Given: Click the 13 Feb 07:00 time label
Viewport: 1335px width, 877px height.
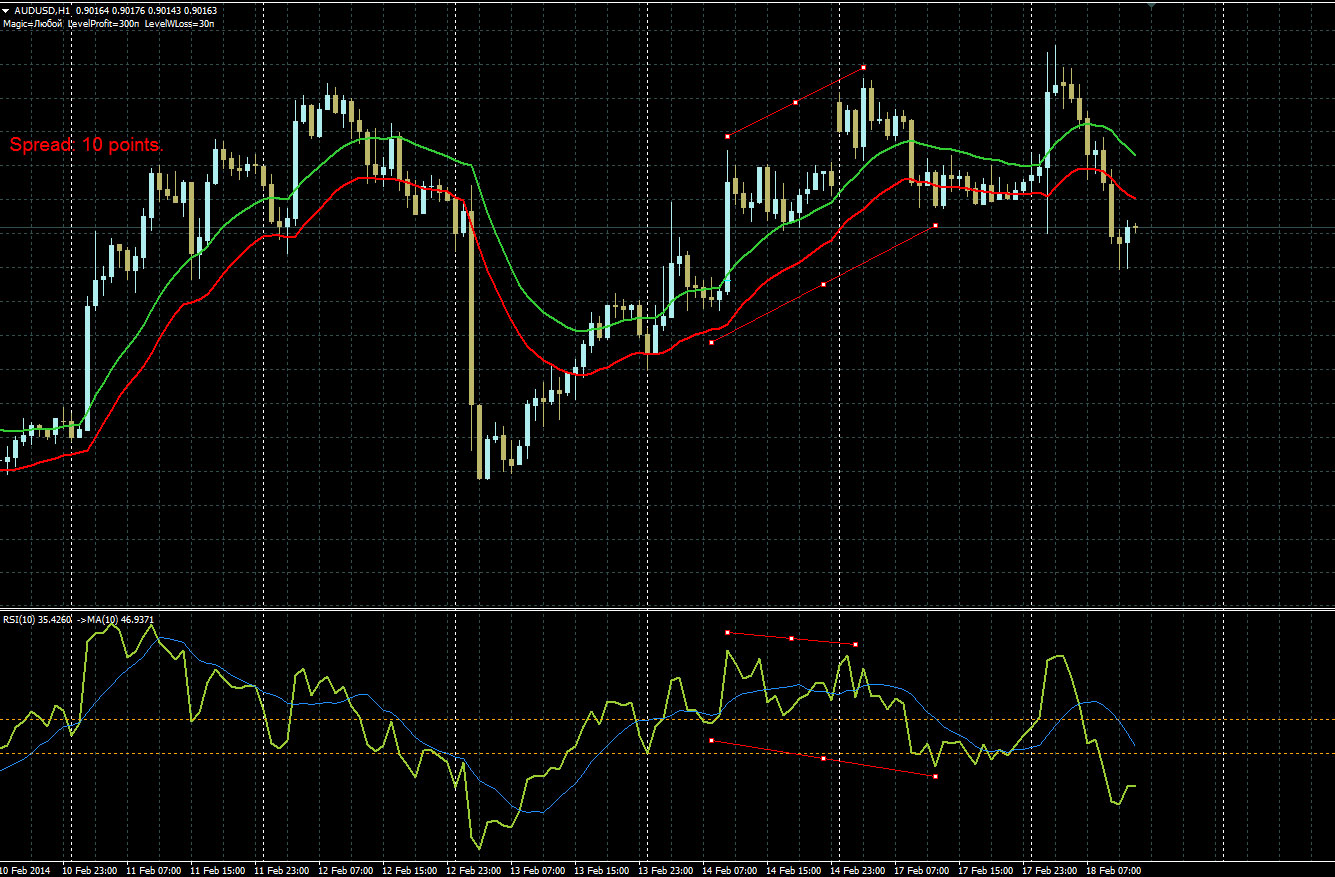Looking at the screenshot, I should (537, 870).
